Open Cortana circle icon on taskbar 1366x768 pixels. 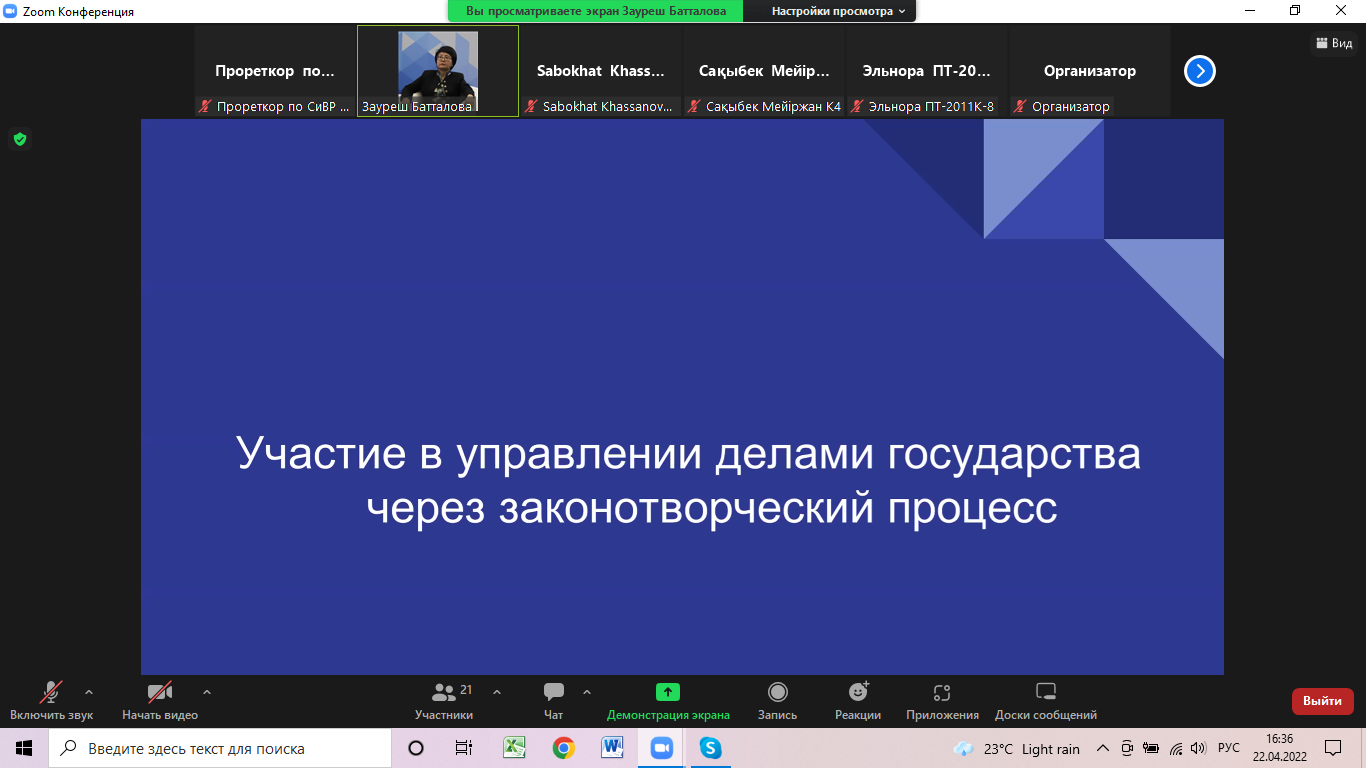click(x=416, y=748)
